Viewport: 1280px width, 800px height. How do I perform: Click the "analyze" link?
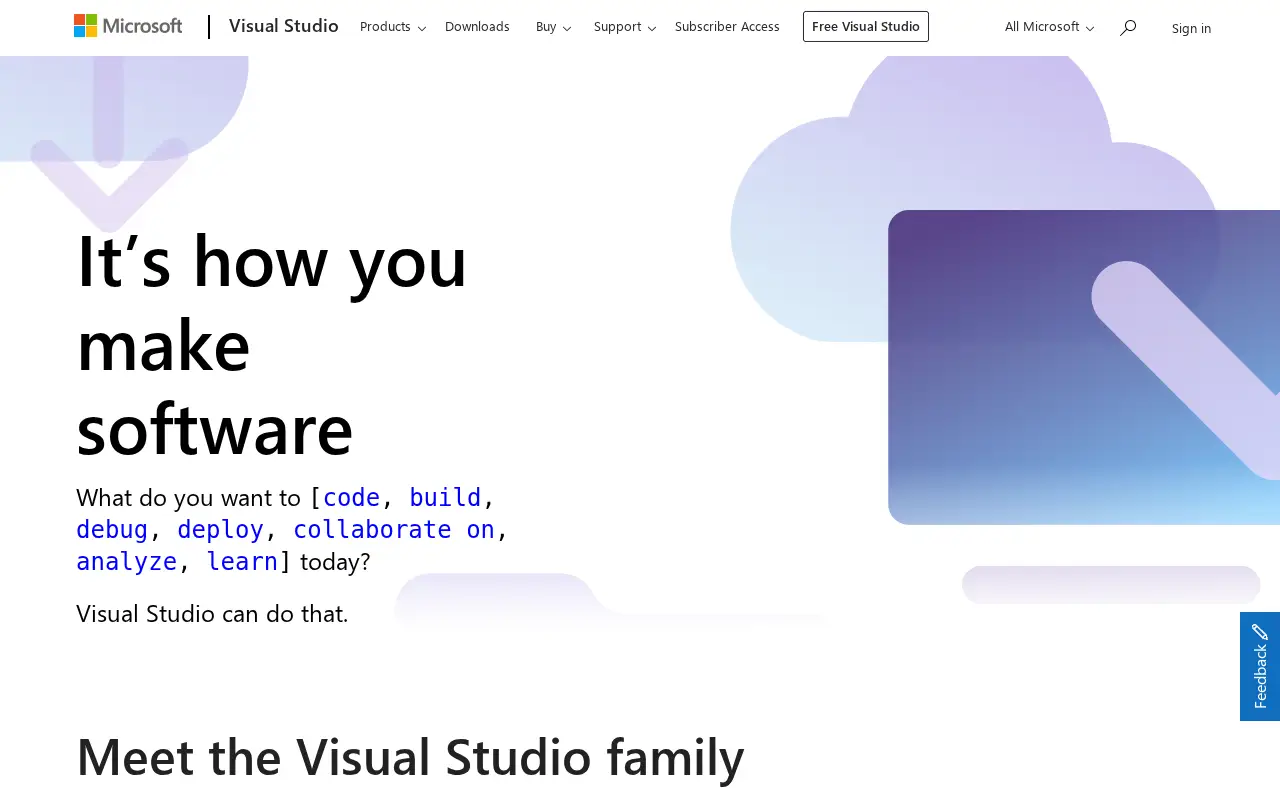click(126, 561)
